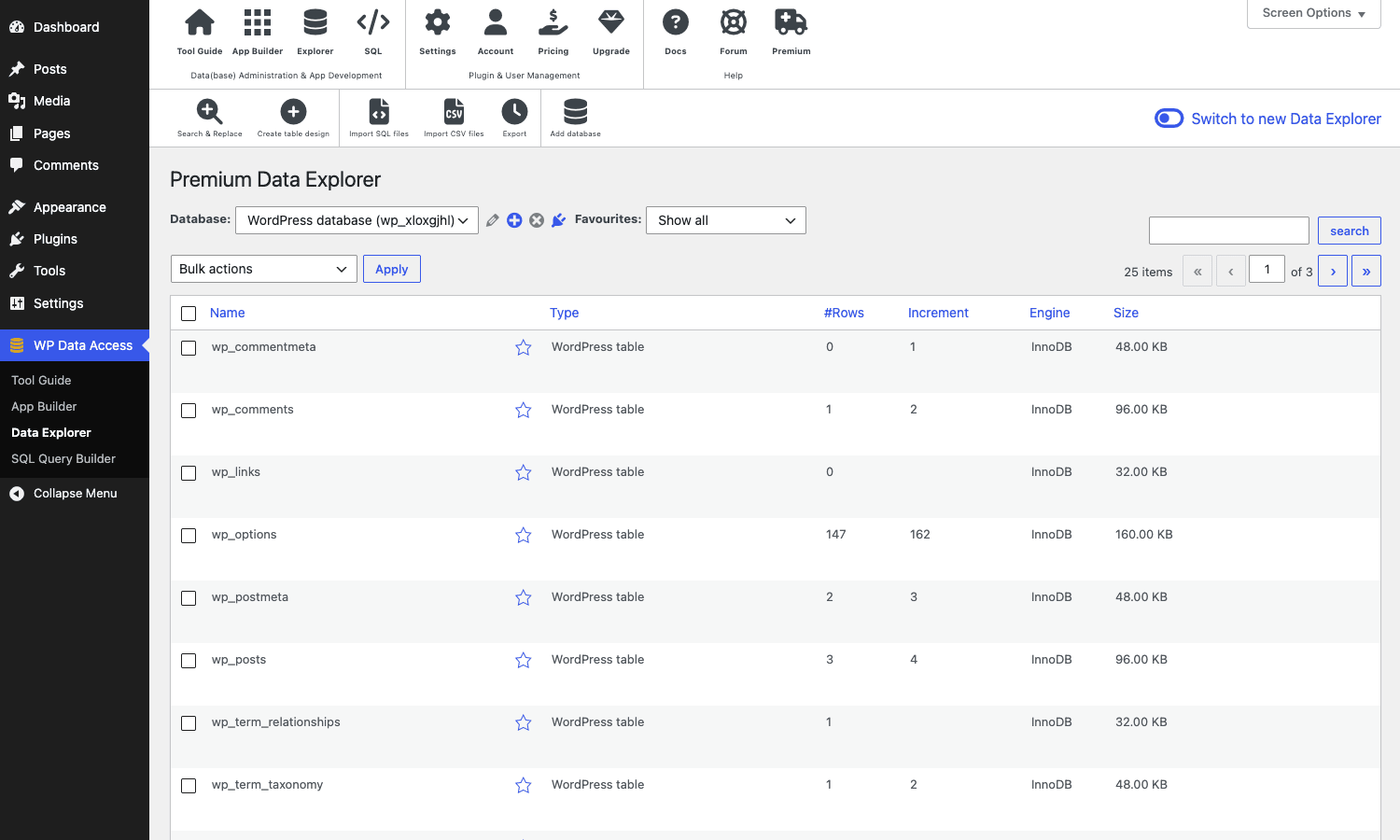
Task: Sort tables by Type column
Action: tap(565, 313)
